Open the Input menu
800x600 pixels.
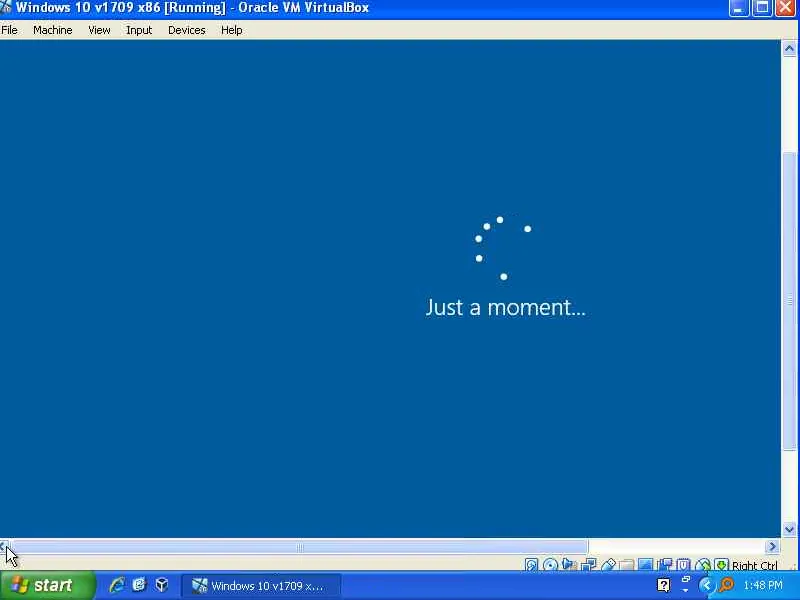[139, 30]
